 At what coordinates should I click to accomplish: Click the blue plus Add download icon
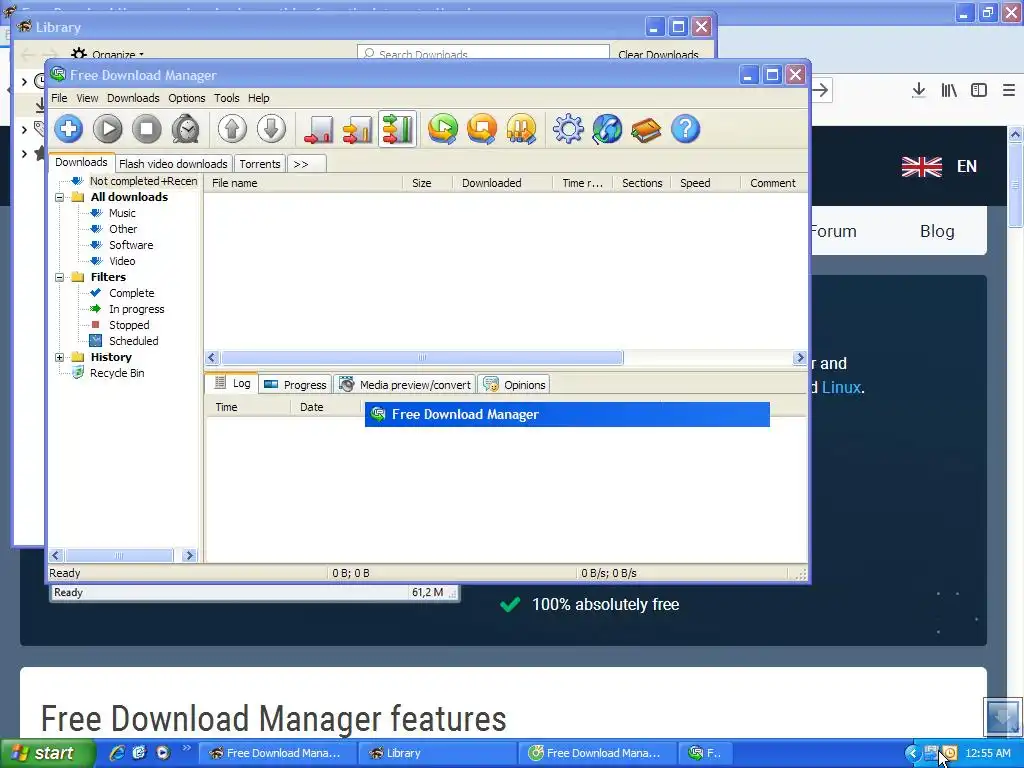69,129
